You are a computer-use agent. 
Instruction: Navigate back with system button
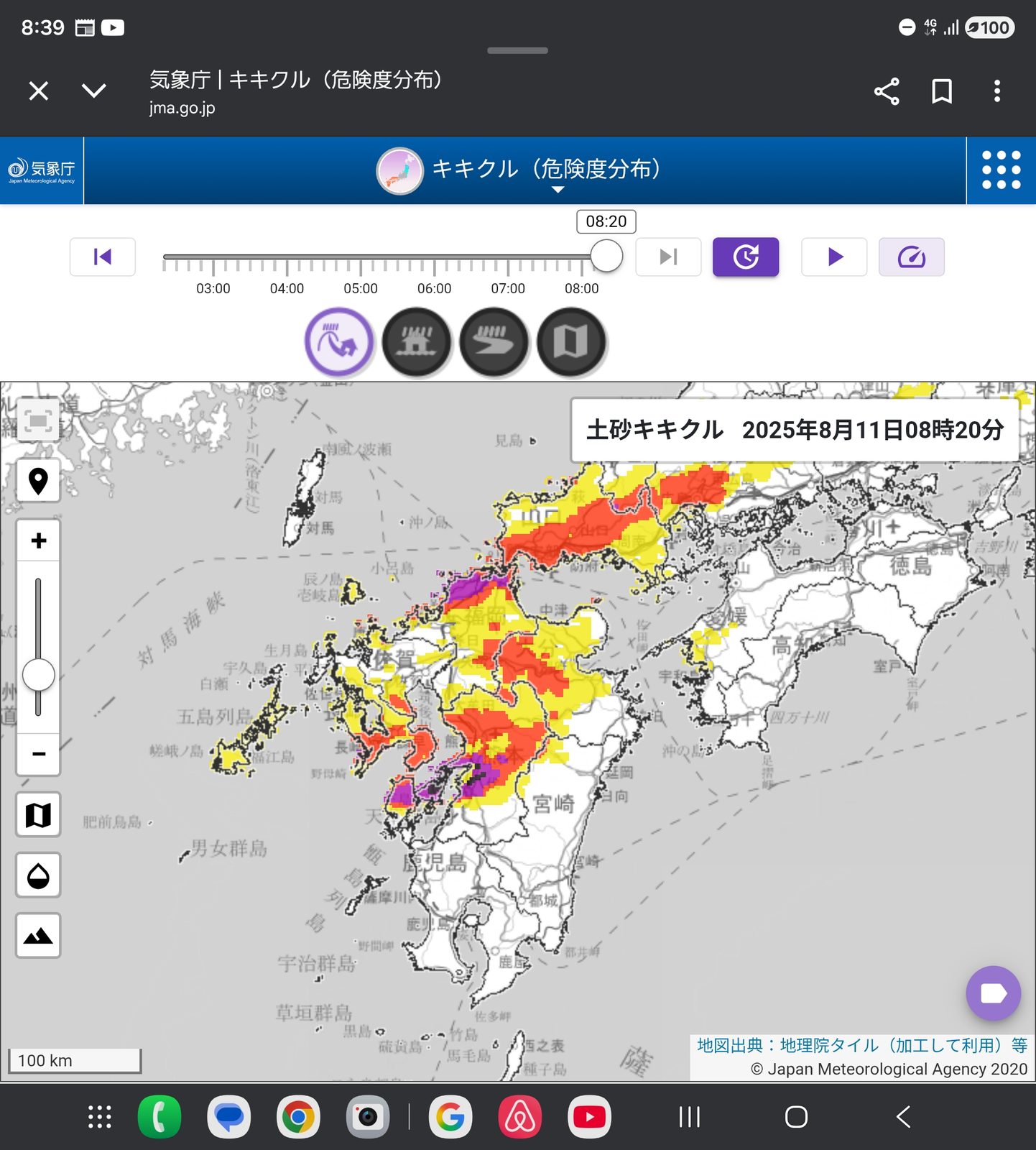(904, 1117)
